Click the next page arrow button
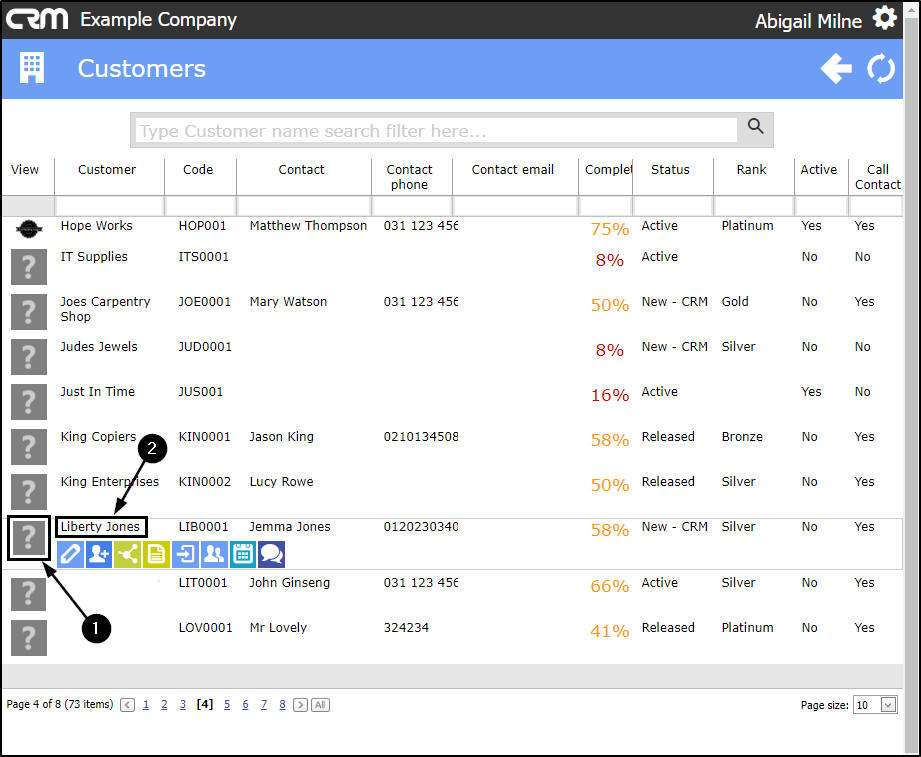Image resolution: width=921 pixels, height=757 pixels. pyautogui.click(x=300, y=705)
